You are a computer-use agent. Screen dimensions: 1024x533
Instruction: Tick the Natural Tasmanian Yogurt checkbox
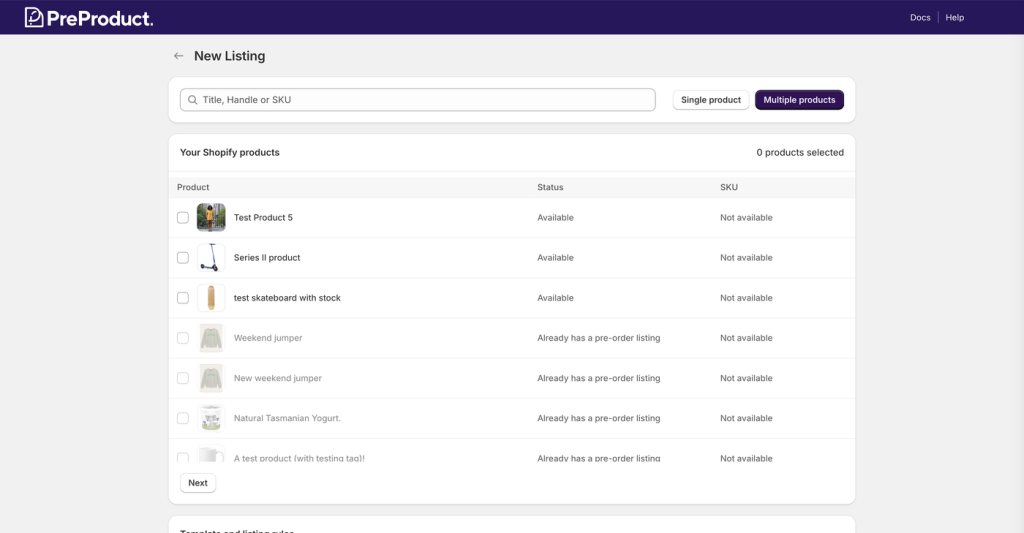pos(183,418)
